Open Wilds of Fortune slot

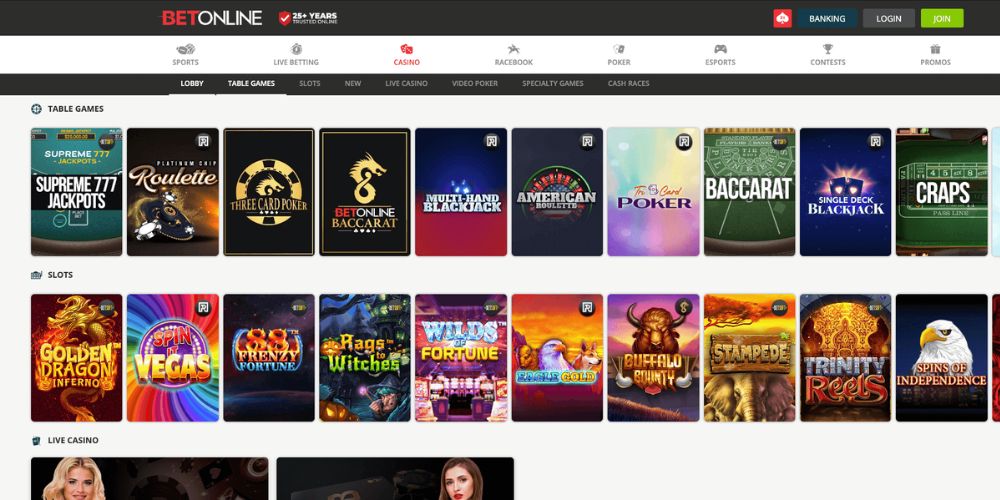coord(461,358)
